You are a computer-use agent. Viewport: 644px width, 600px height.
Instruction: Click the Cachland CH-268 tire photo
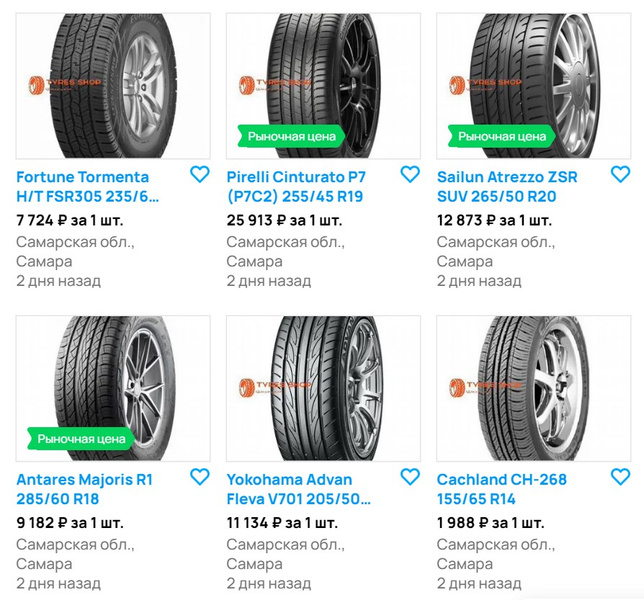[x=533, y=388]
